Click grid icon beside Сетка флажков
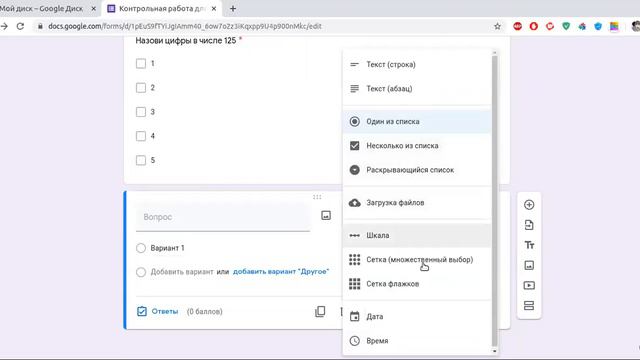 [x=354, y=284]
